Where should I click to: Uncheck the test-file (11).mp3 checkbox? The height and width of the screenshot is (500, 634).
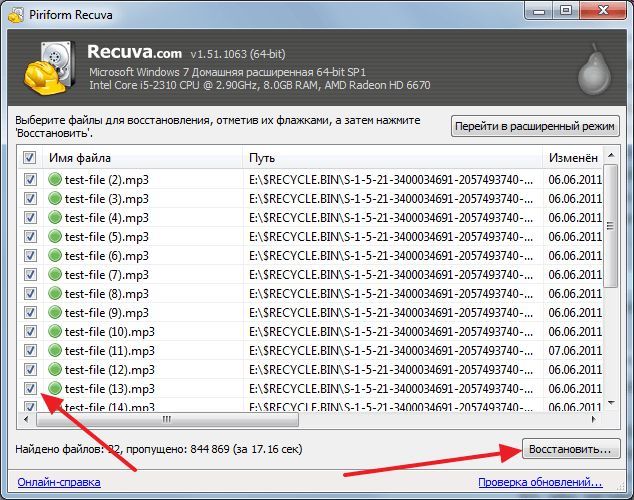tap(30, 350)
